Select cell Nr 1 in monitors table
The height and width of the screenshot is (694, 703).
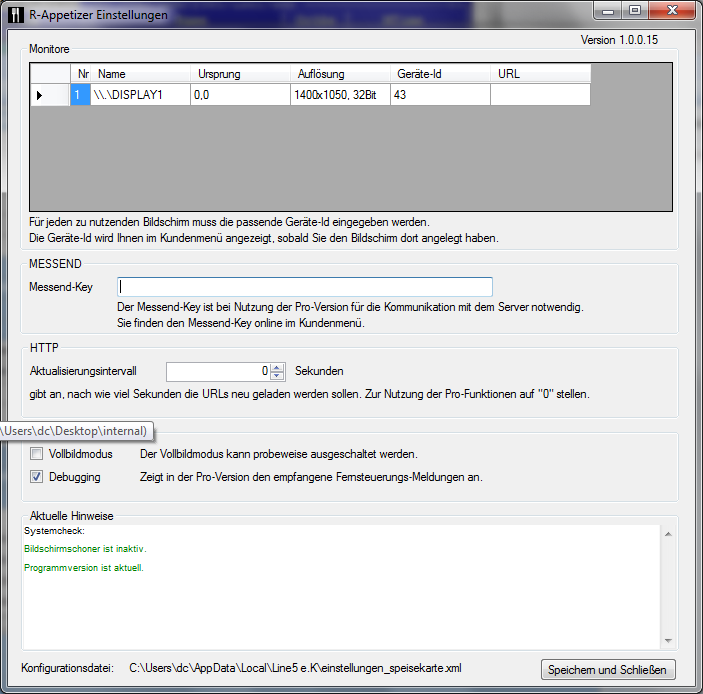tap(80, 95)
